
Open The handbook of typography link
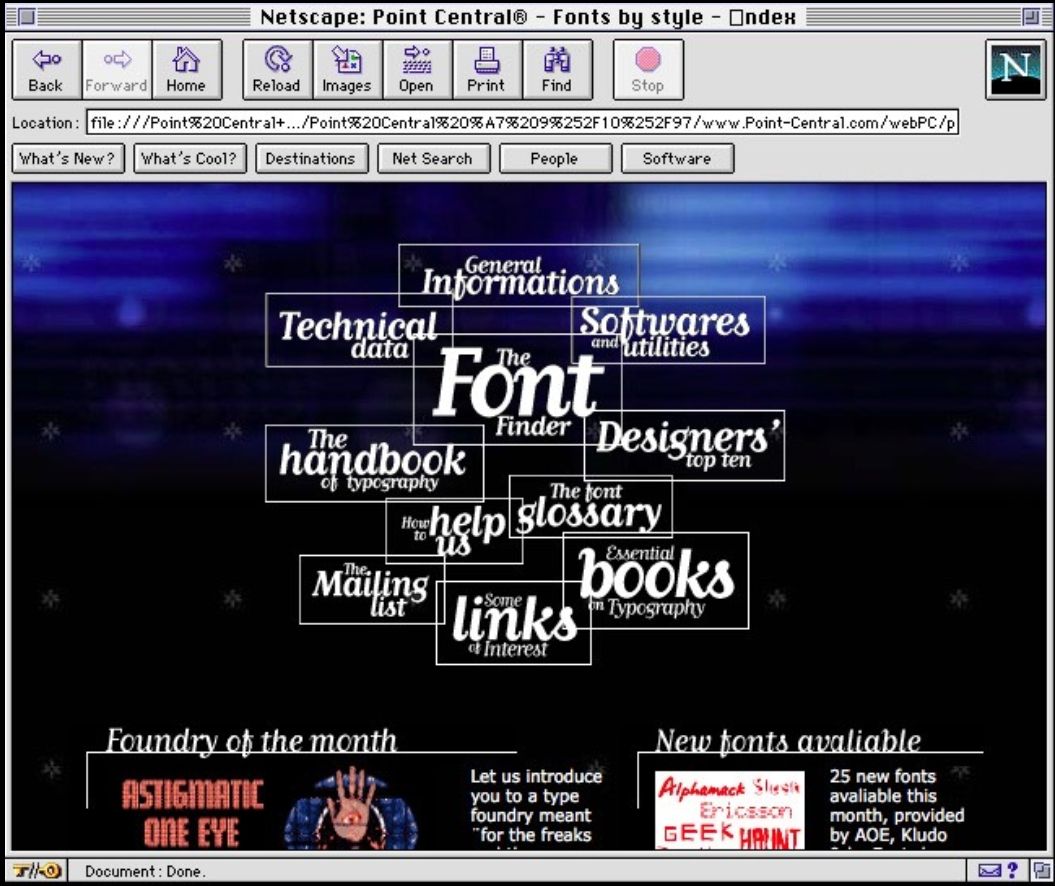point(373,462)
